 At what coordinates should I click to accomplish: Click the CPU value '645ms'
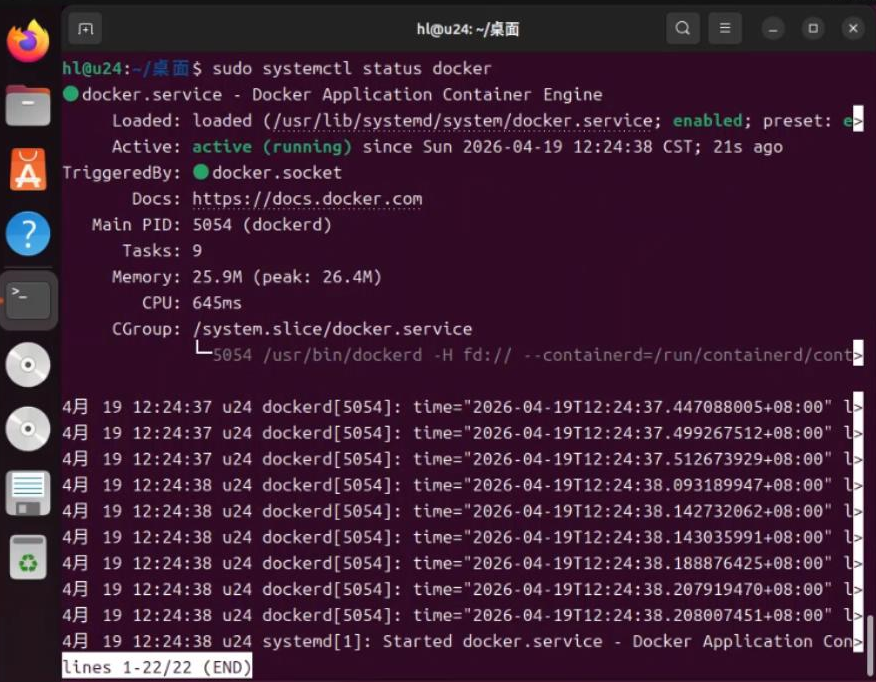coord(217,303)
